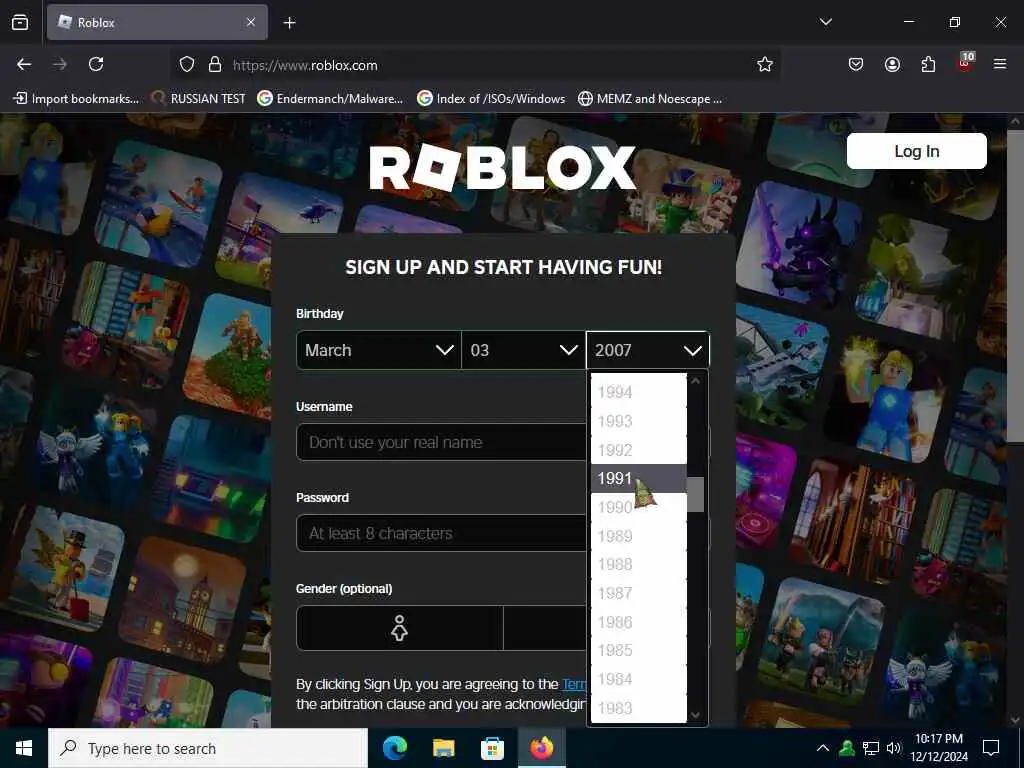Viewport: 1024px width, 768px height.
Task: Open Firefox View in the tab bar
Action: [20, 22]
